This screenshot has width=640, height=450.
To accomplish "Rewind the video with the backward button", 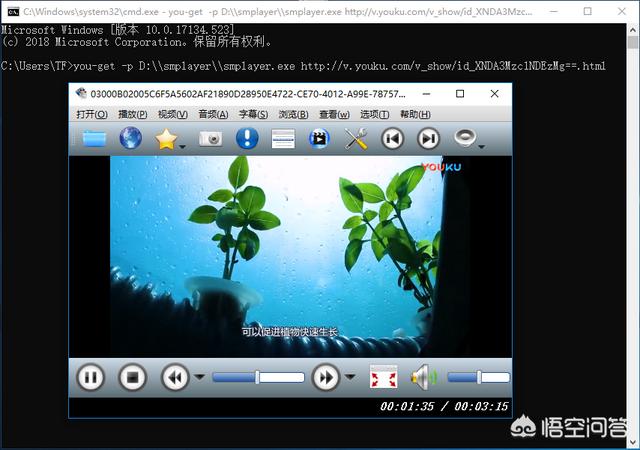I will click(175, 377).
